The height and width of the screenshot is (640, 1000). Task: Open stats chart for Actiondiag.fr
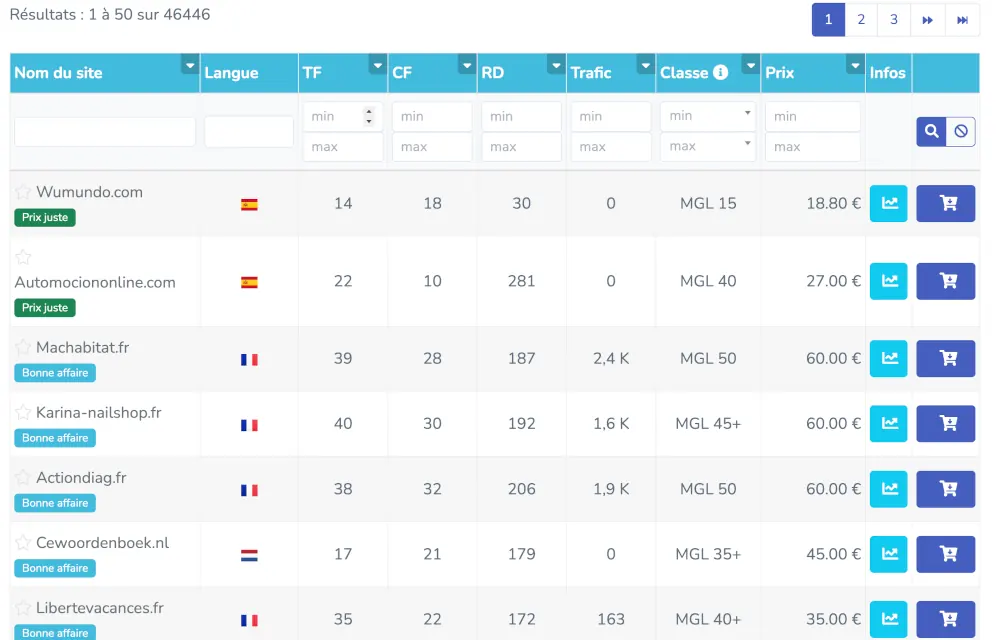point(888,489)
